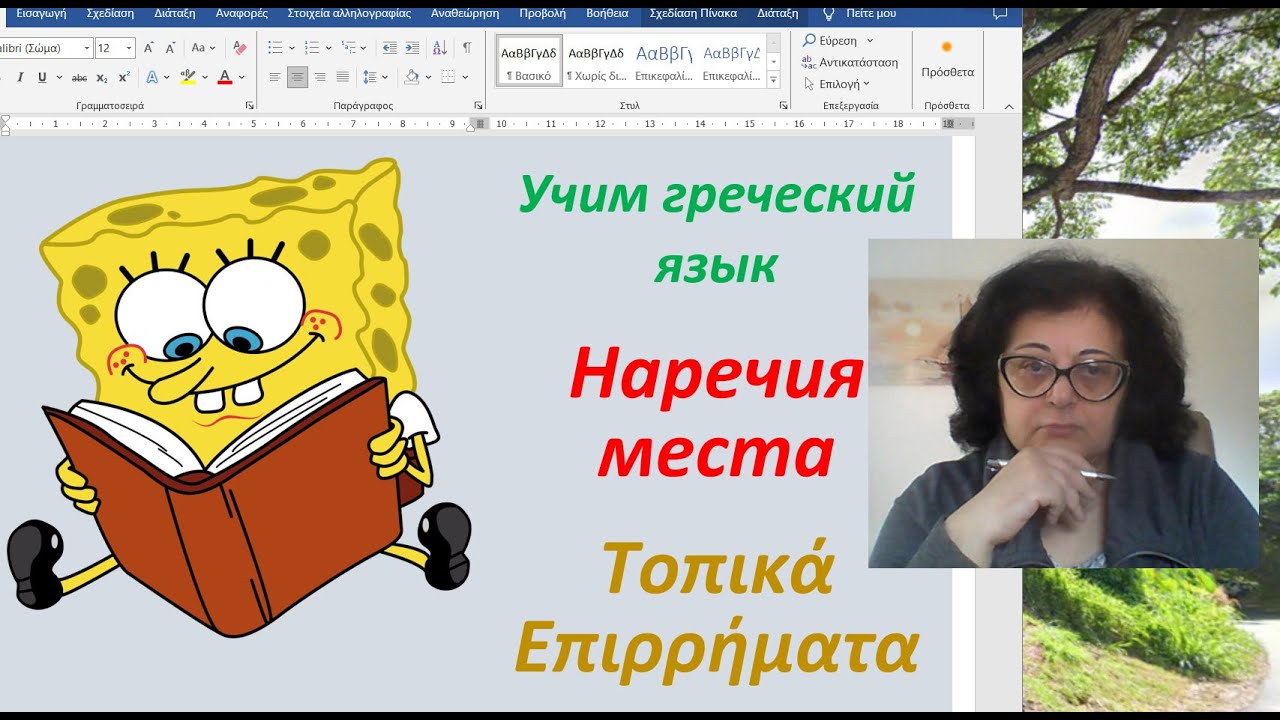Align text left
Viewport: 1280px width, 720px height.
click(x=275, y=77)
